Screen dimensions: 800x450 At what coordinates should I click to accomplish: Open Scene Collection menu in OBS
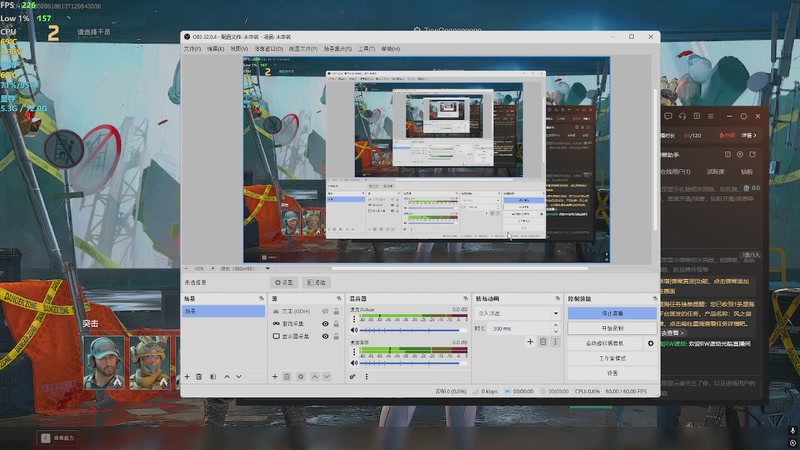[338, 49]
